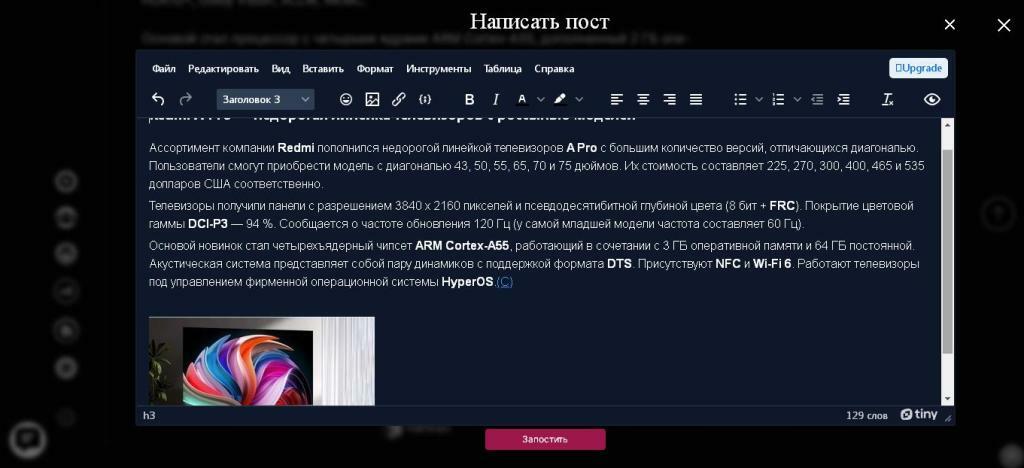Submit the post with Запостить
The width and height of the screenshot is (1024, 468).
[545, 439]
